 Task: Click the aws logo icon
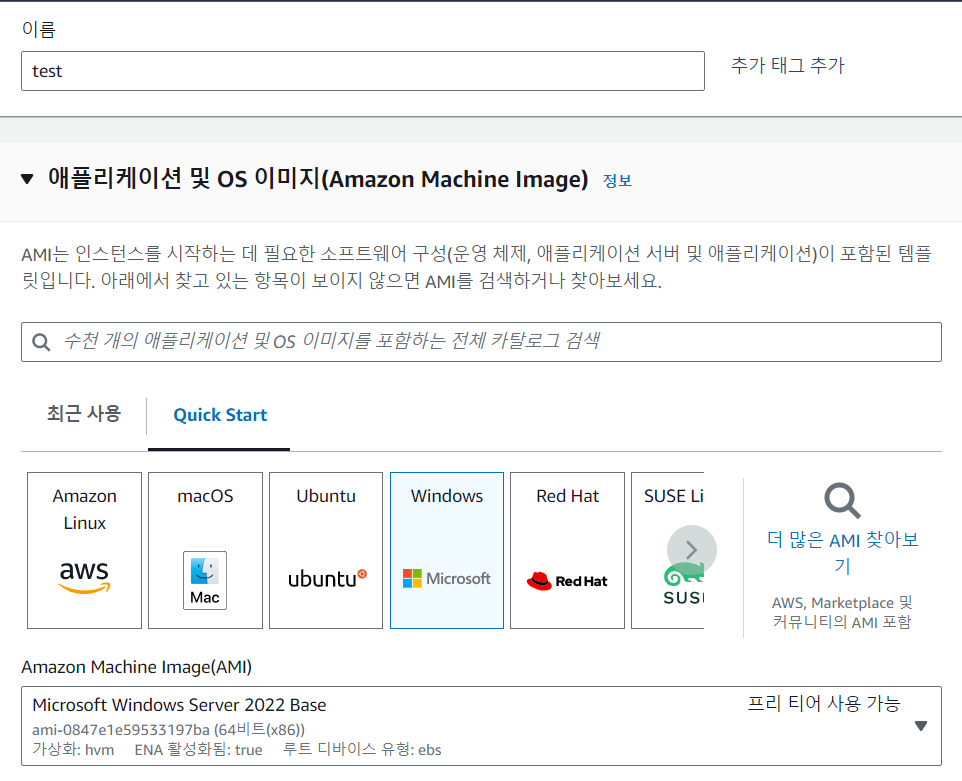[84, 577]
